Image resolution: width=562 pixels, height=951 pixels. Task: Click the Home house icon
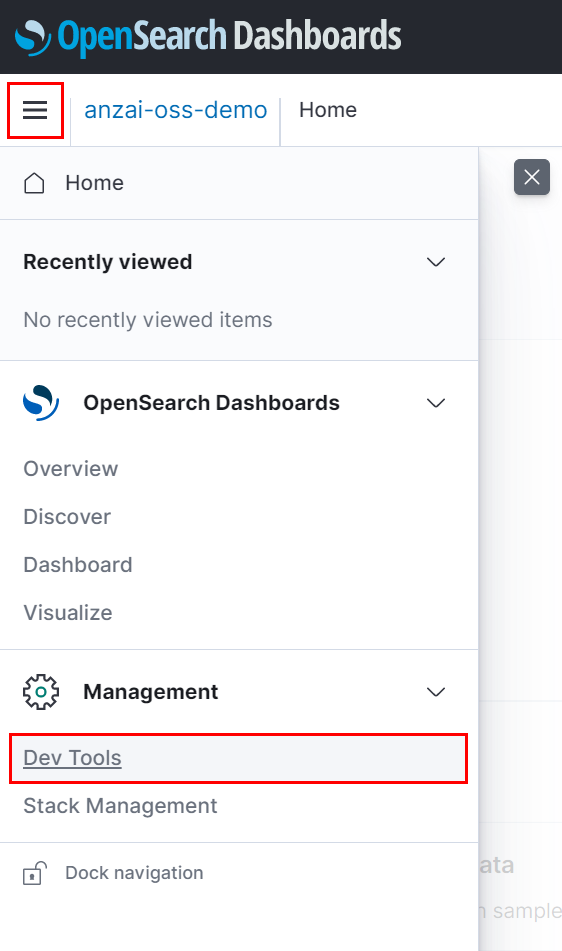34,183
